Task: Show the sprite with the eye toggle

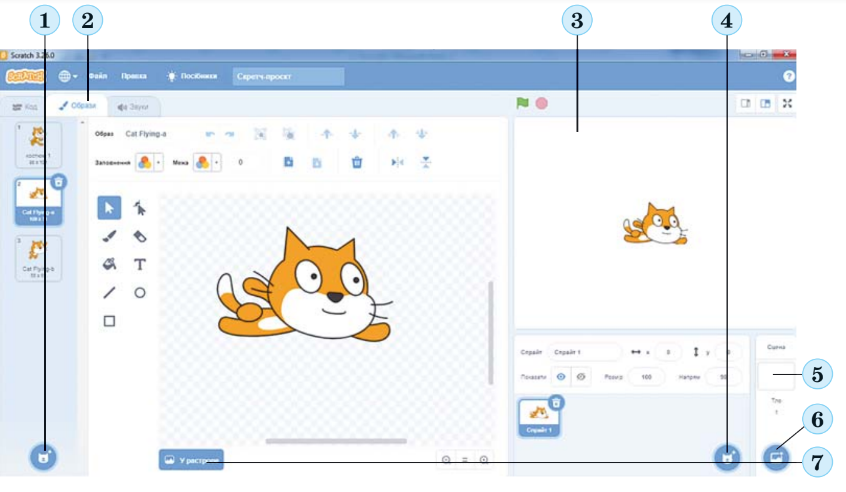Action: [x=561, y=377]
